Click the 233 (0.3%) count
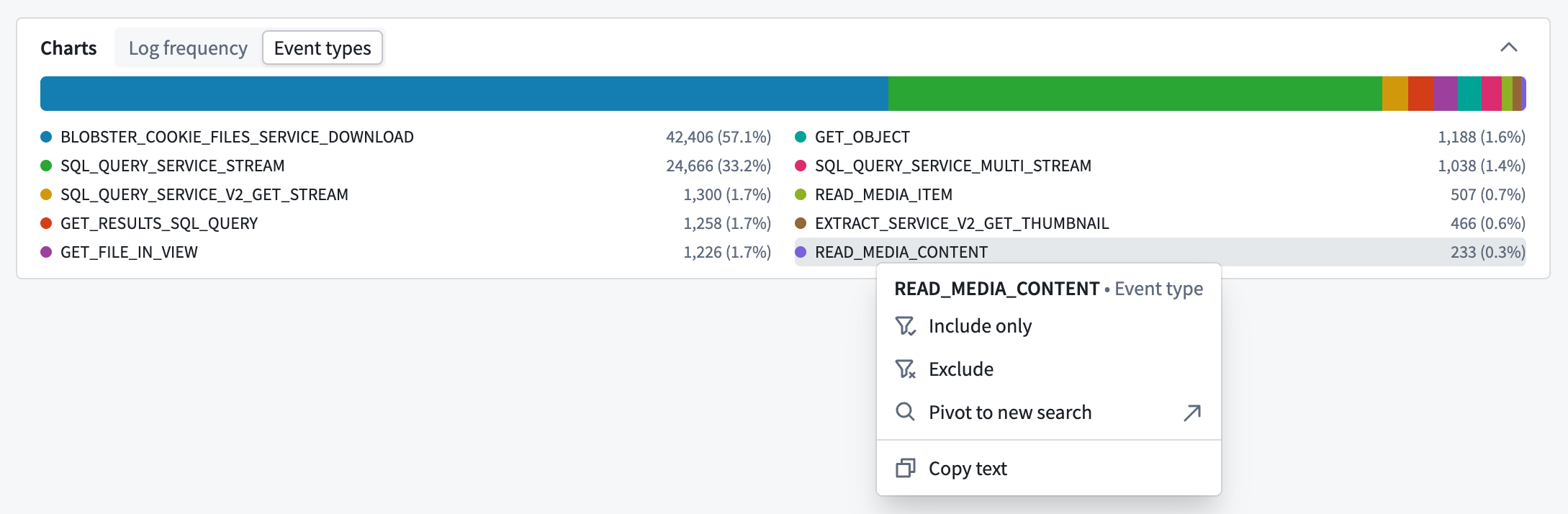The width and height of the screenshot is (1568, 514). click(1488, 252)
